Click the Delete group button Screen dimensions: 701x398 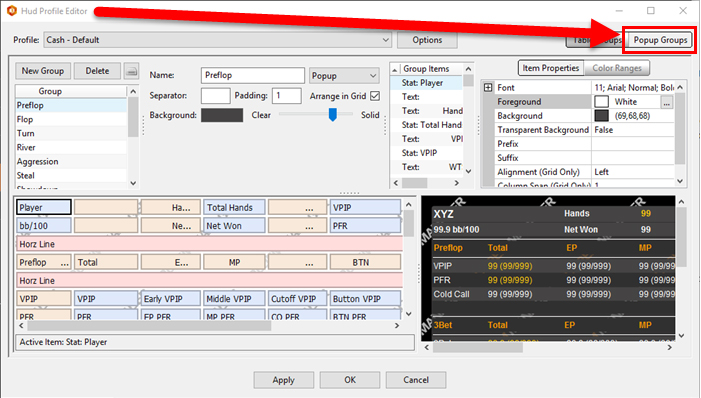97,71
